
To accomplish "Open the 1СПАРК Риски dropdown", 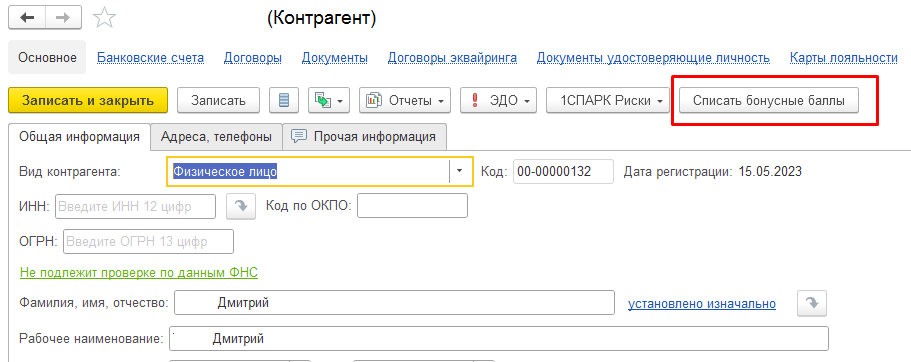I will point(608,101).
